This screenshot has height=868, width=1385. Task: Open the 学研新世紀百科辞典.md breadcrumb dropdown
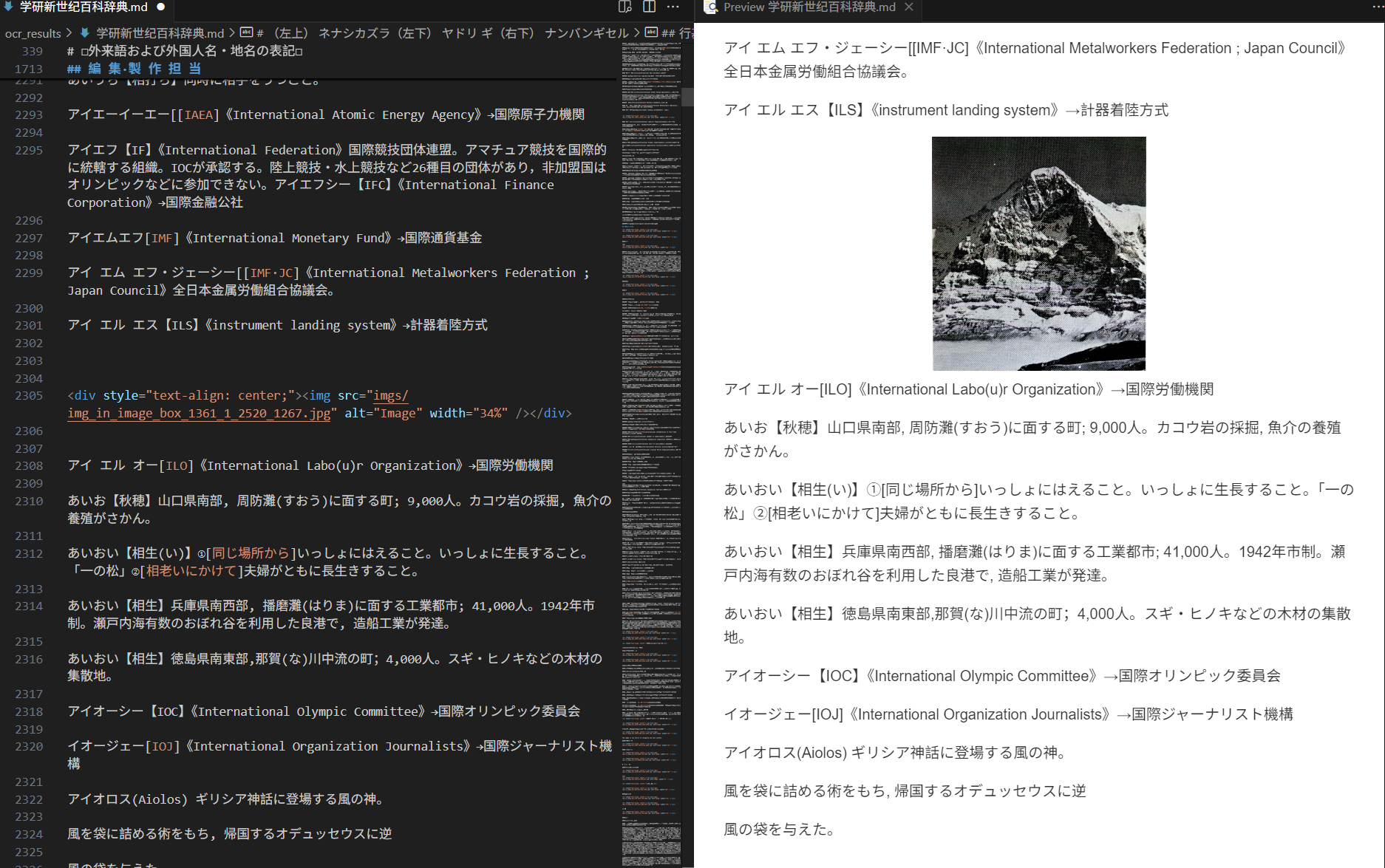[x=160, y=33]
